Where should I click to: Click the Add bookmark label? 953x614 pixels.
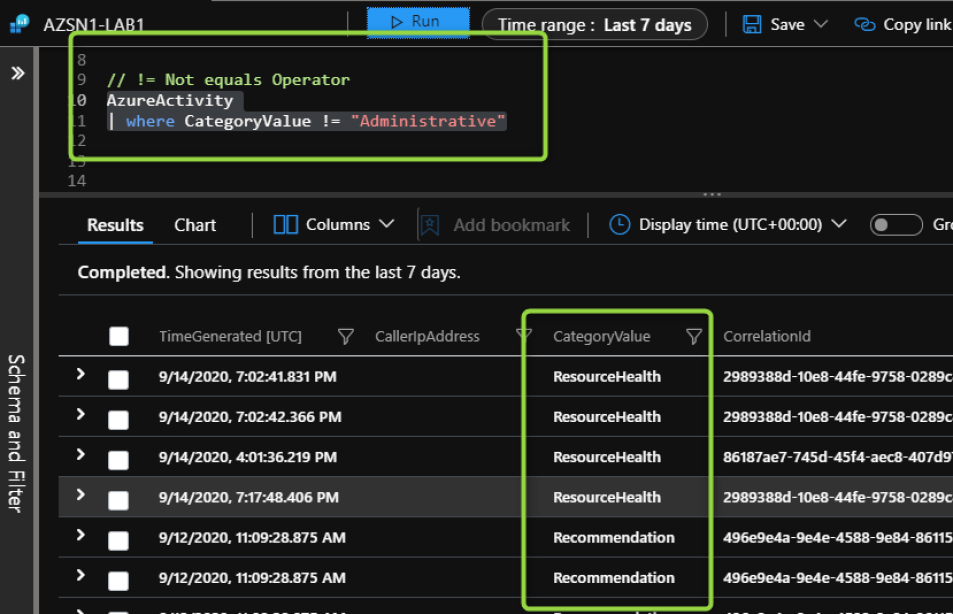511,225
